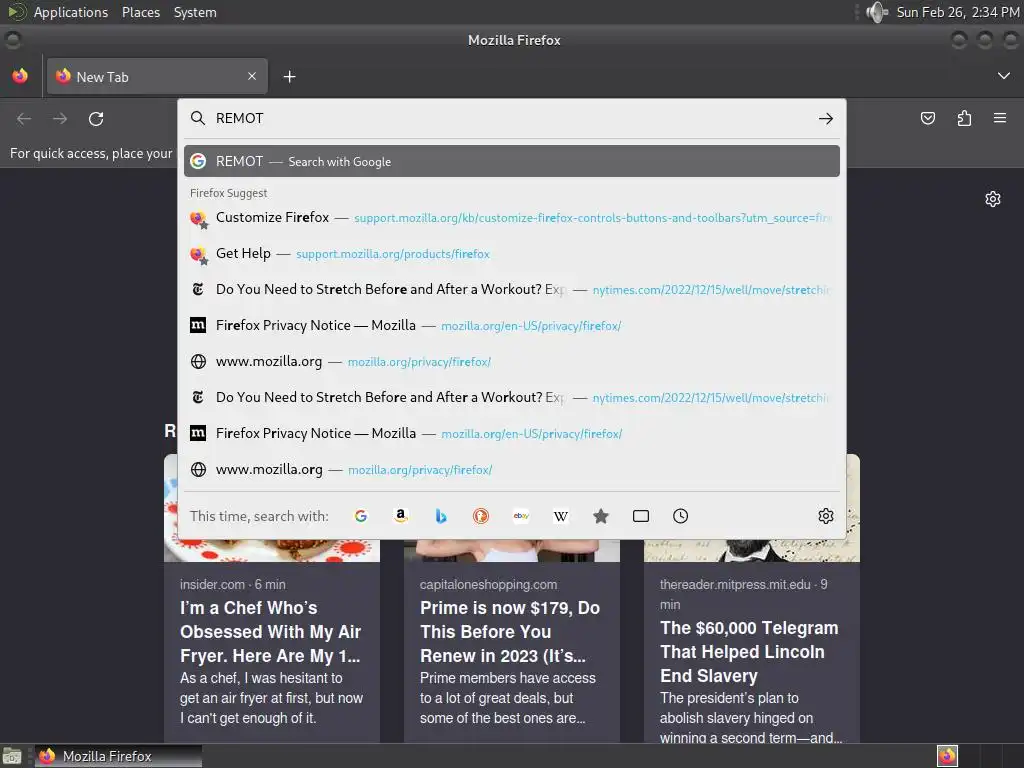
Task: Open first www.mozilla.org suggestion
Action: [x=512, y=361]
